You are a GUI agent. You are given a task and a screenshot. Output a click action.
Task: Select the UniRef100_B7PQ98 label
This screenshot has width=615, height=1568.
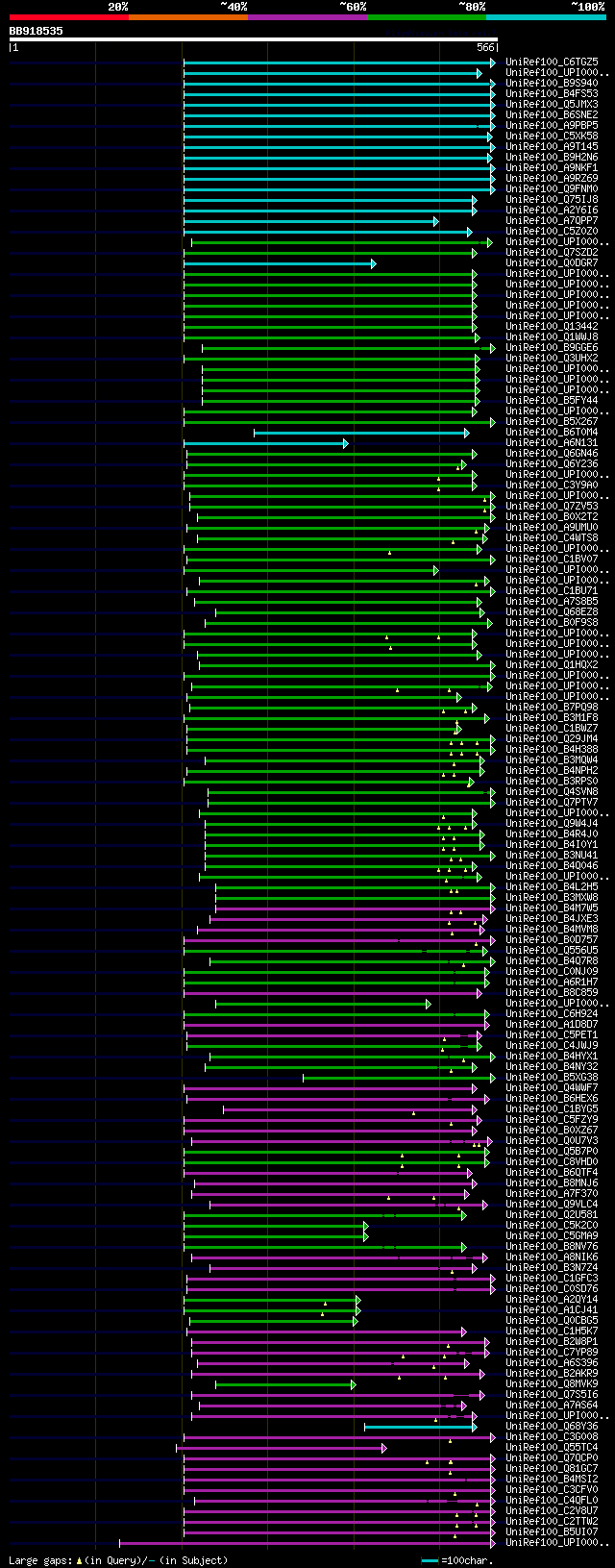point(552,707)
